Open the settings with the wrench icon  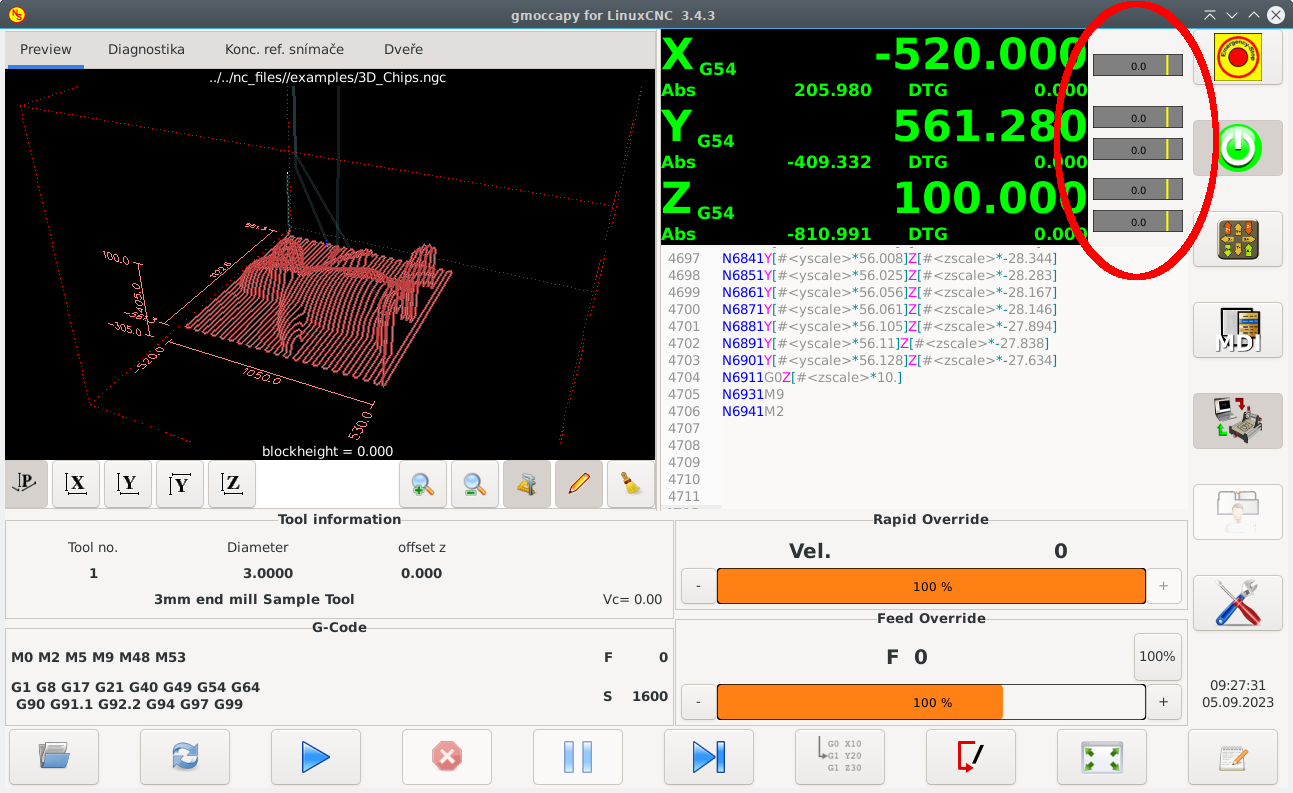click(x=1237, y=603)
